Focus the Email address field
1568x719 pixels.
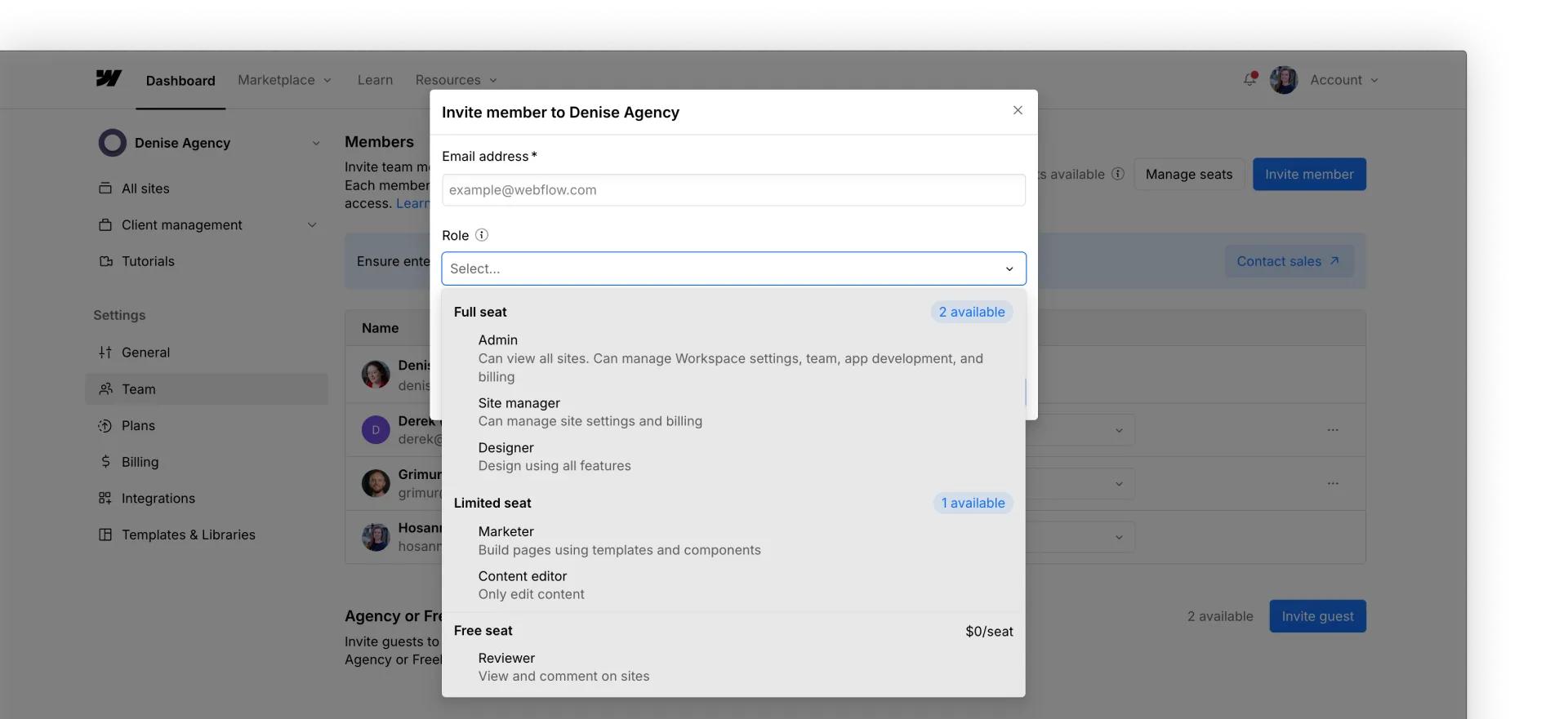(x=733, y=190)
